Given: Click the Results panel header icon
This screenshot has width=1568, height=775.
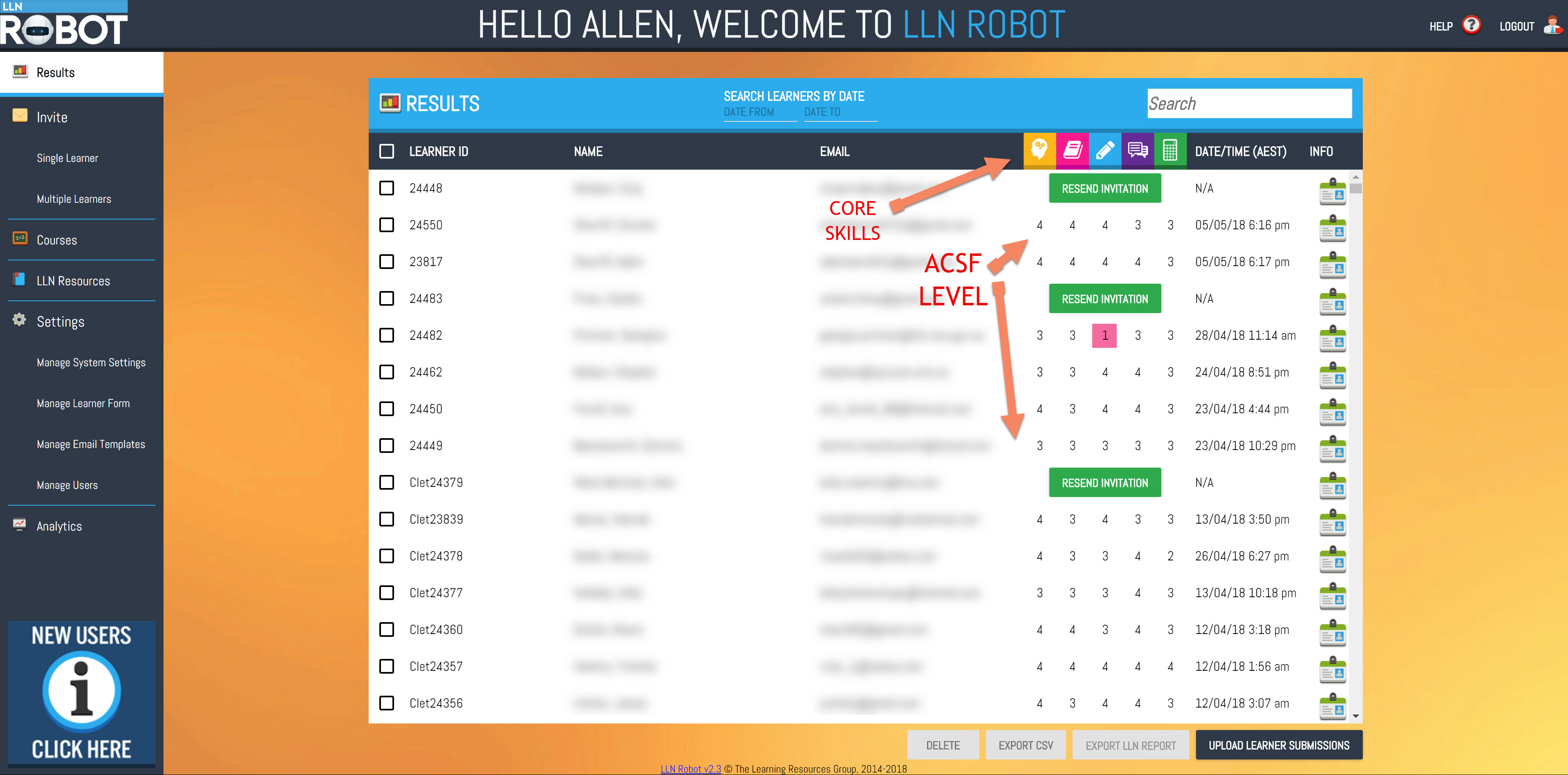Looking at the screenshot, I should [390, 103].
